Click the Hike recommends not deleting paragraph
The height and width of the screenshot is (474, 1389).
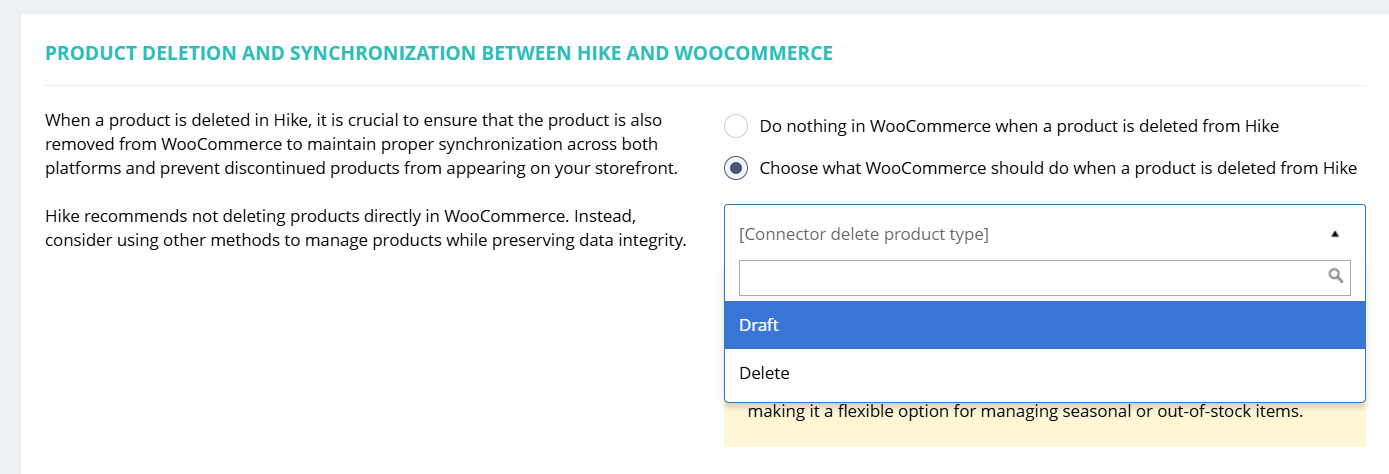365,229
